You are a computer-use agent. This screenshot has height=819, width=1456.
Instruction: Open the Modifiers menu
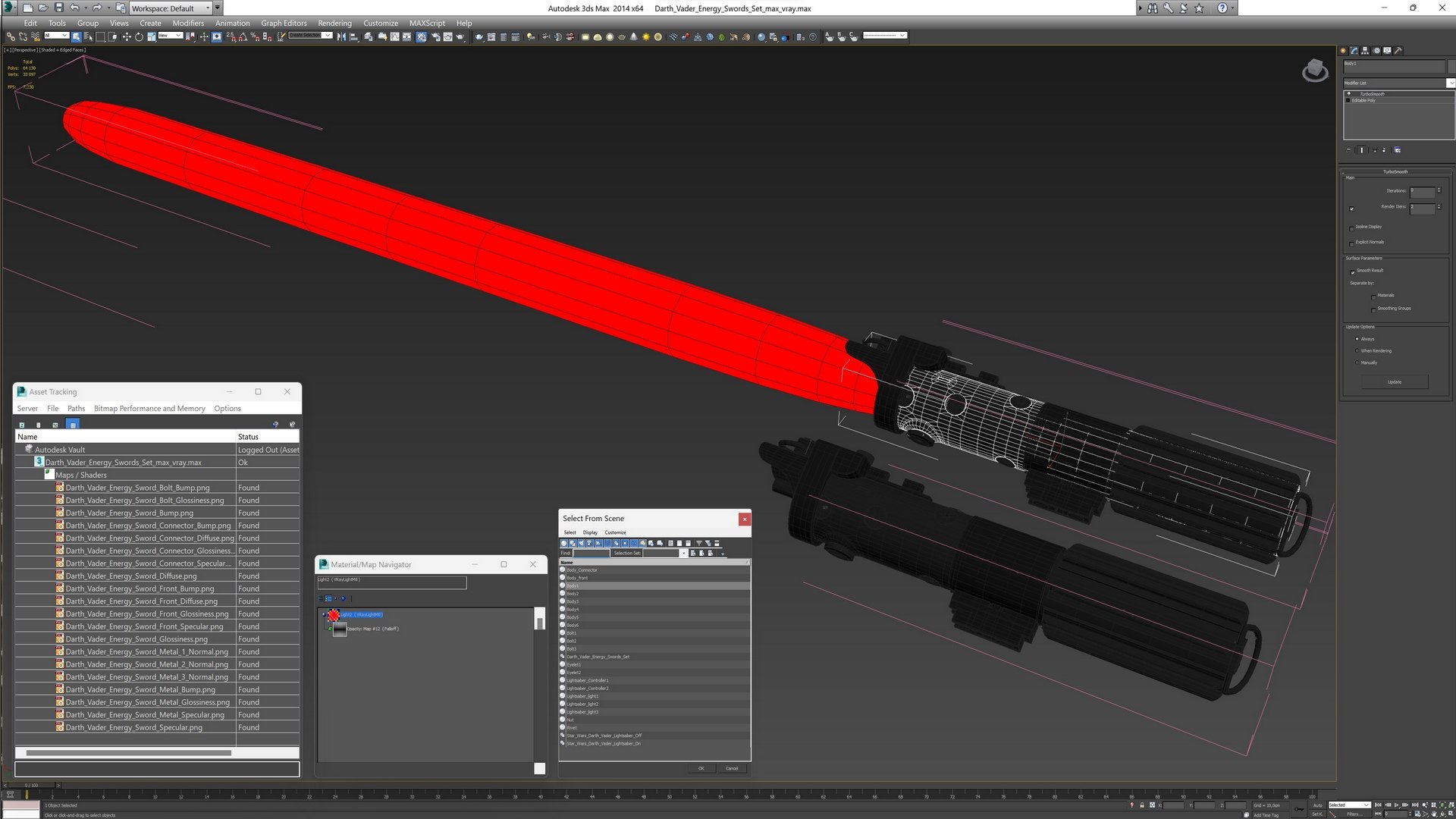[x=188, y=23]
